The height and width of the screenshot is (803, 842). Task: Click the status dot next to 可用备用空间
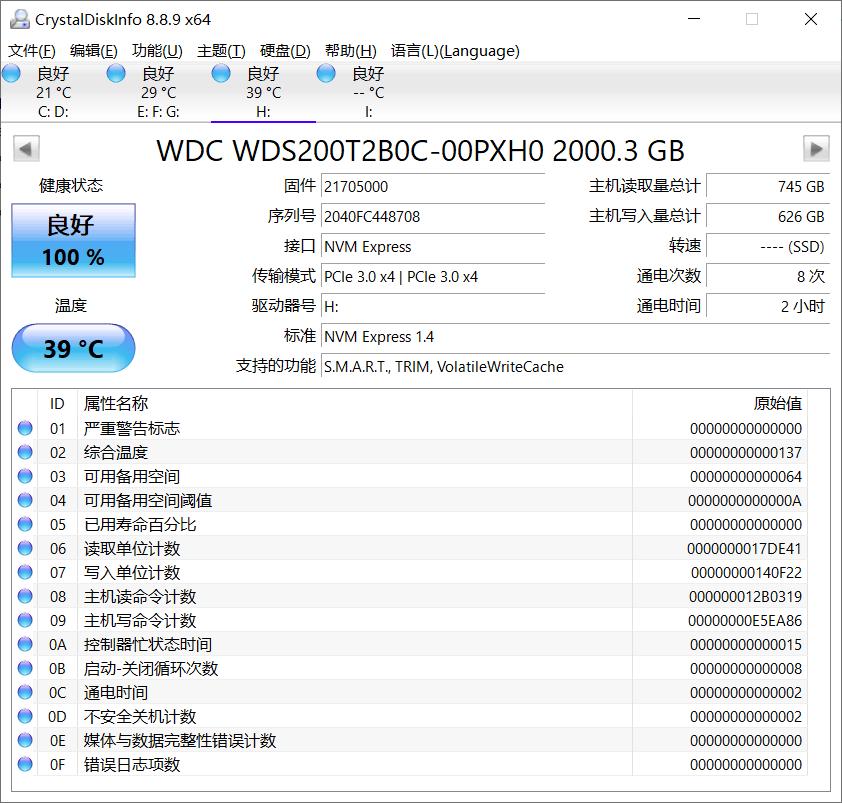(27, 476)
